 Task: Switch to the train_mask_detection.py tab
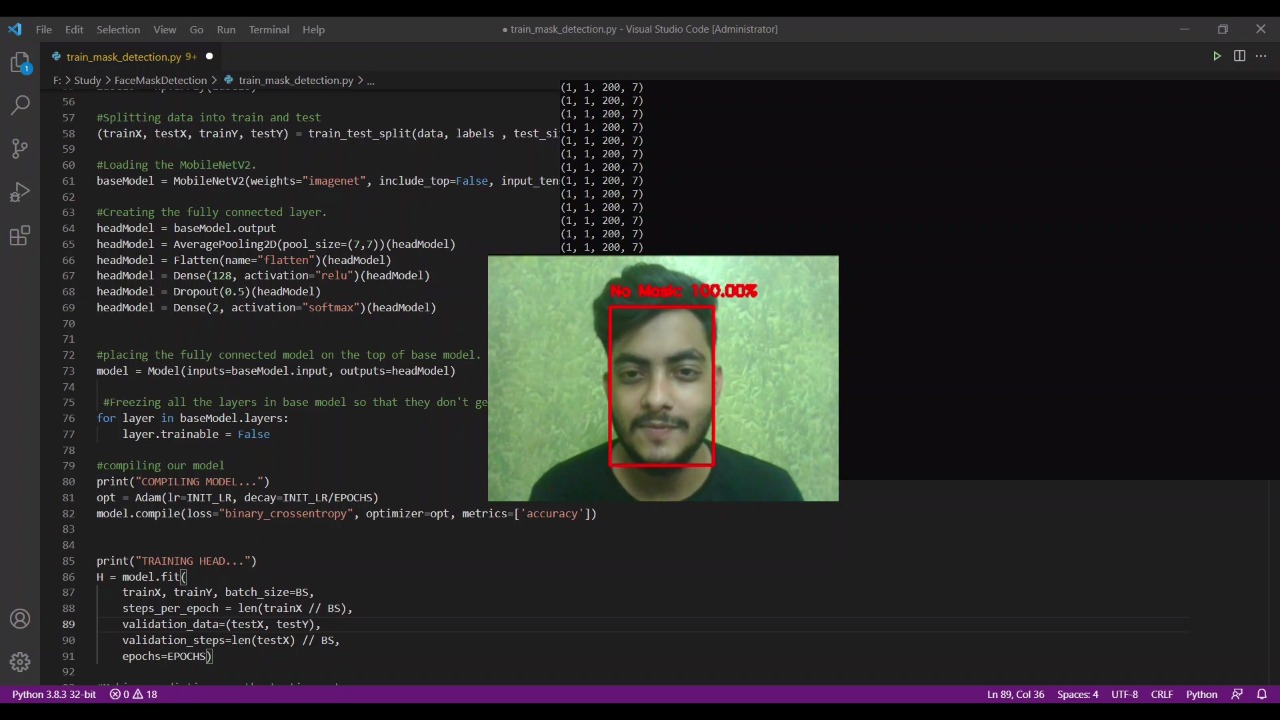coord(123,57)
